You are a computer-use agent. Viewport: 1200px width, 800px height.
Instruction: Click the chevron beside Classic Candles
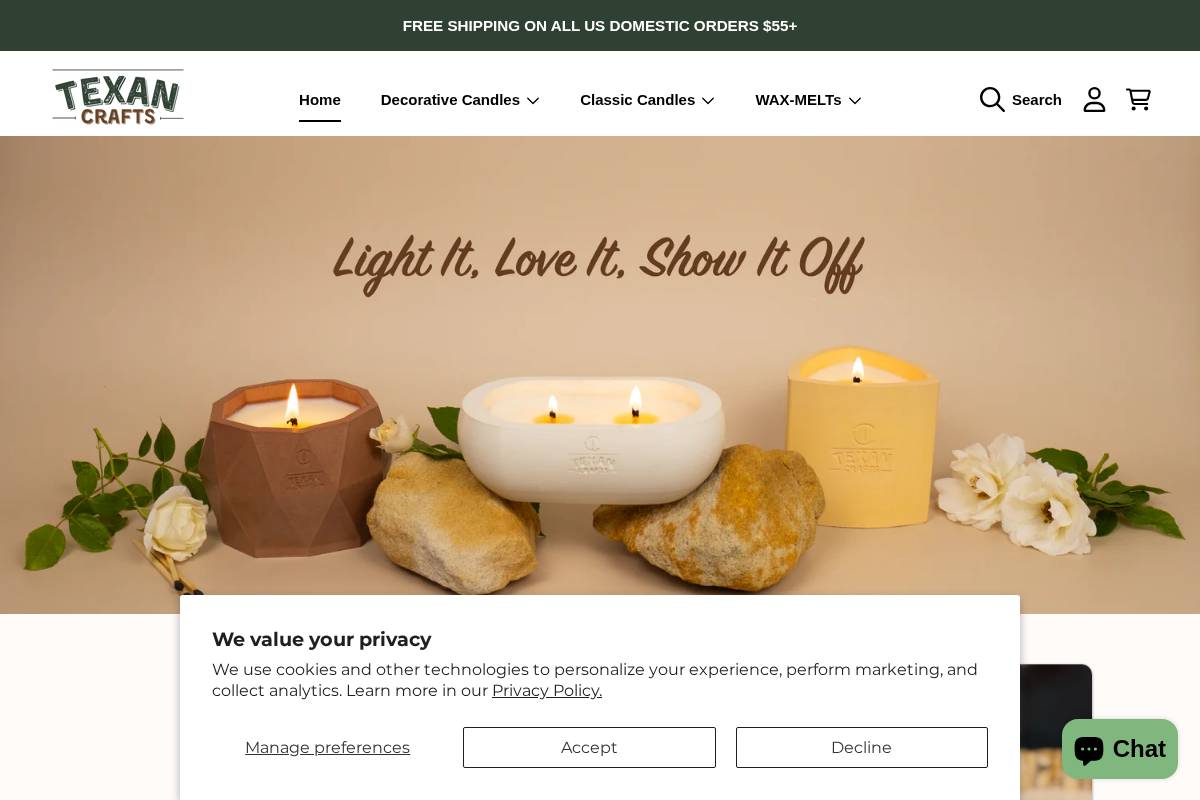tap(708, 100)
